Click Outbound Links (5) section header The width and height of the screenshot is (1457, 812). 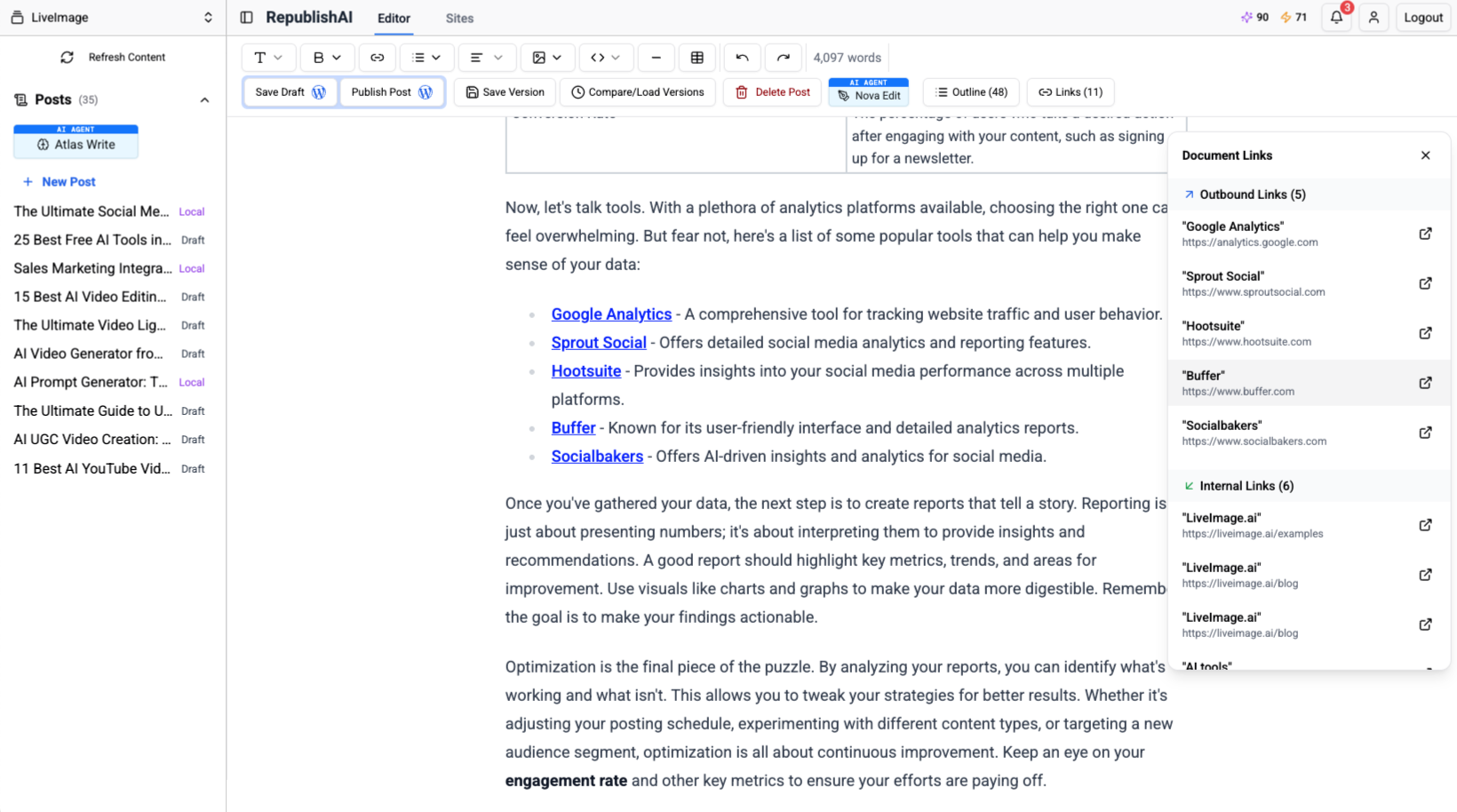(x=1310, y=195)
